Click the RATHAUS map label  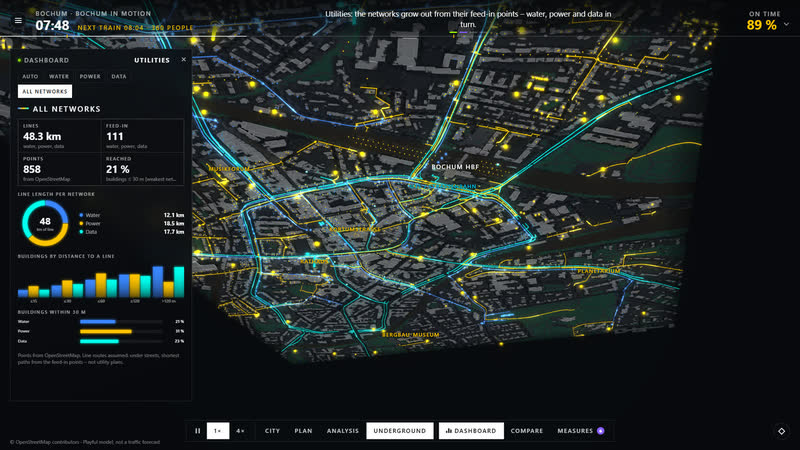click(x=314, y=261)
